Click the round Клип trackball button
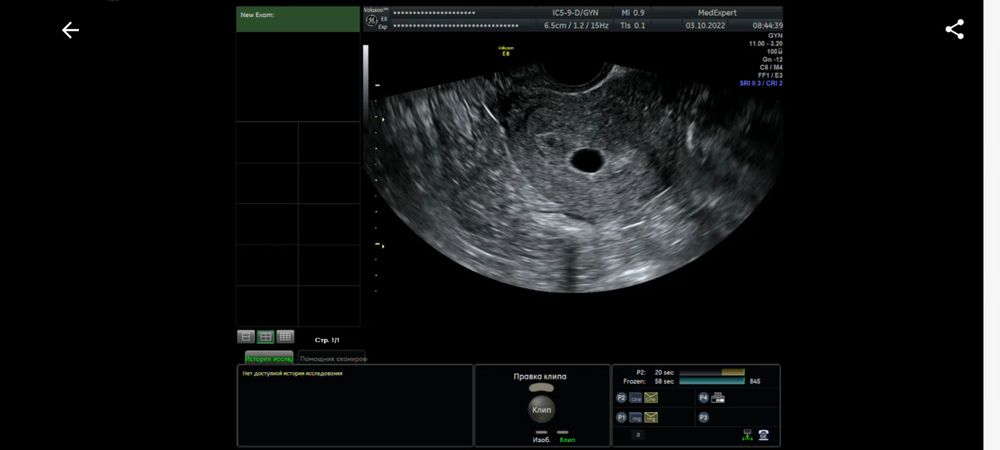The image size is (1000, 450). click(x=541, y=410)
